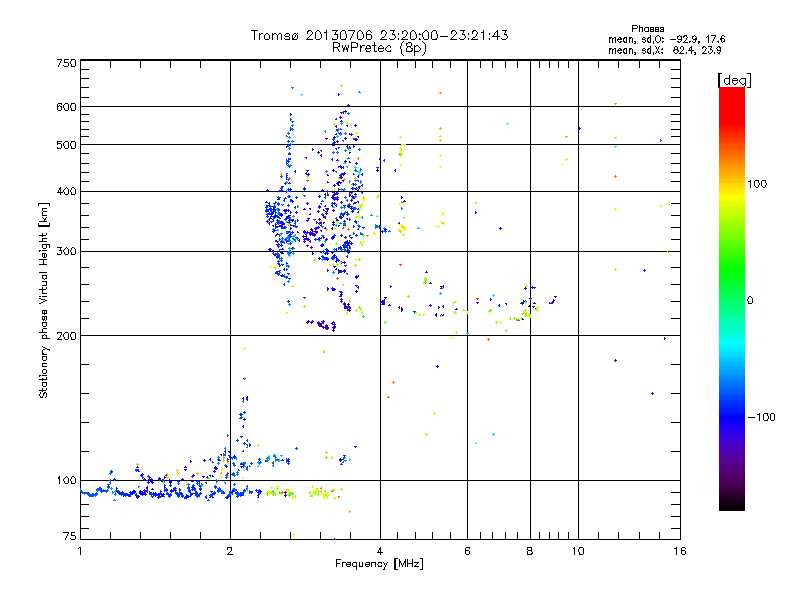
Task: Click the 'Phases' heading text
Action: point(647,29)
